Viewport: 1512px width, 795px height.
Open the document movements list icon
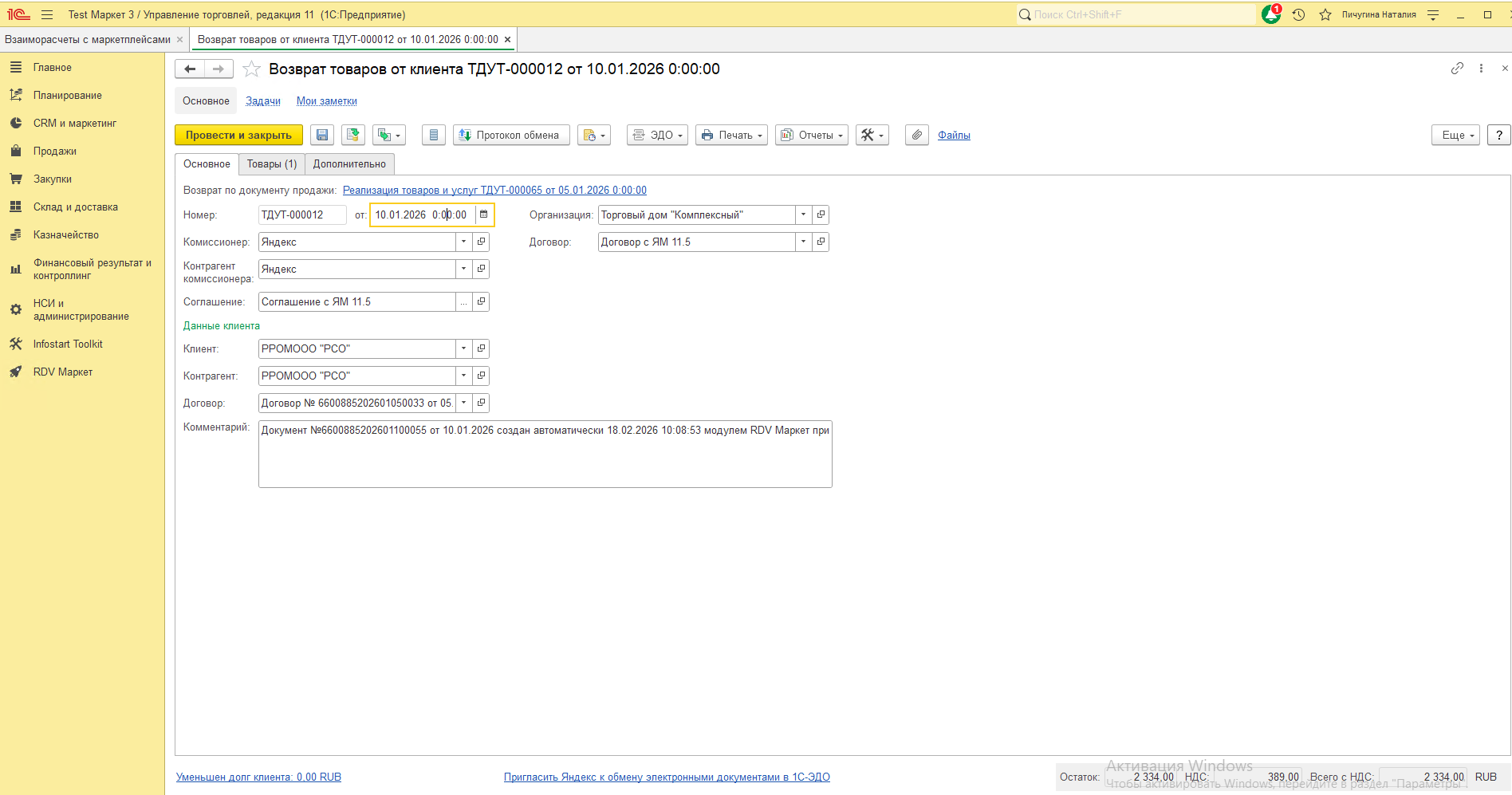coord(433,136)
